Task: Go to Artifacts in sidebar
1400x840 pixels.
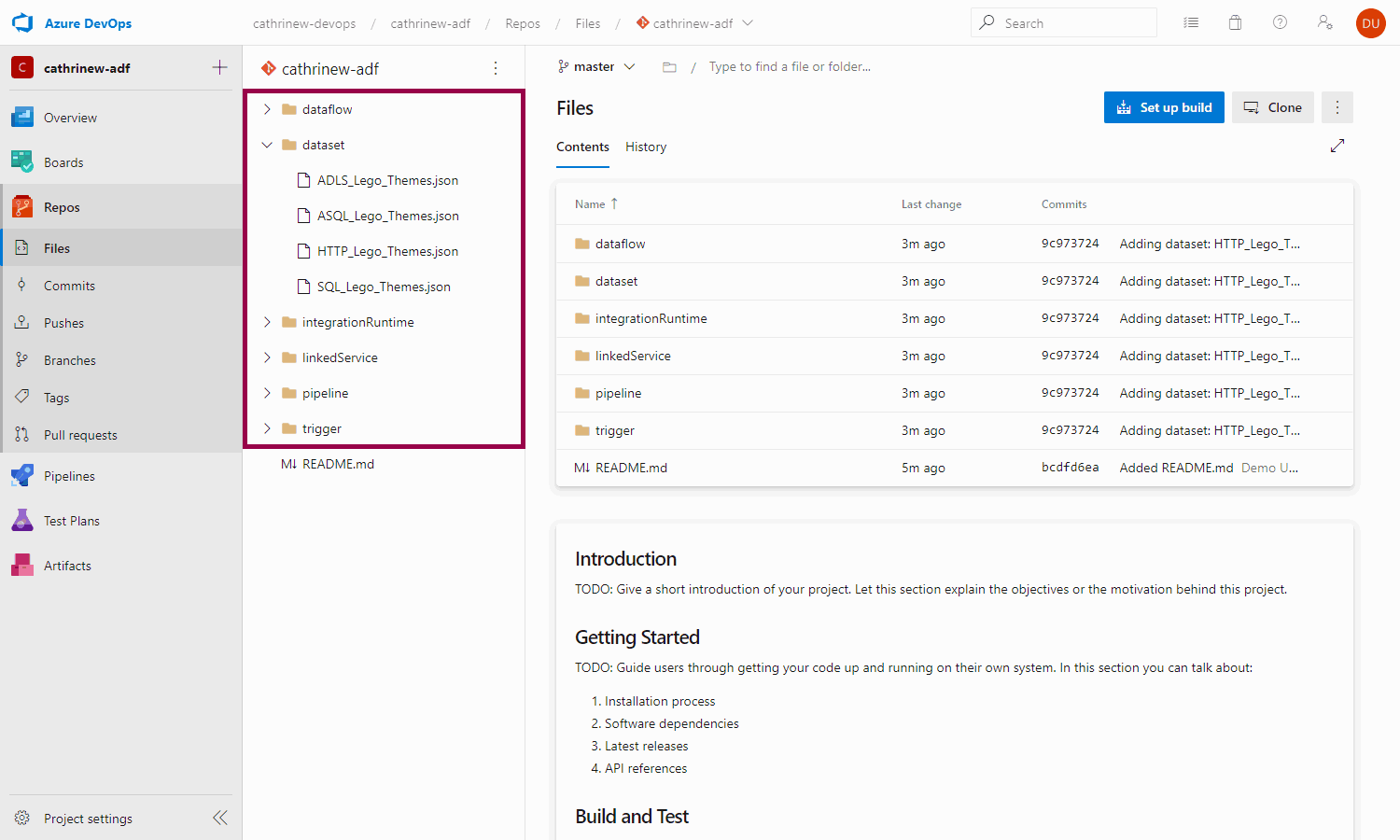Action: click(x=67, y=566)
